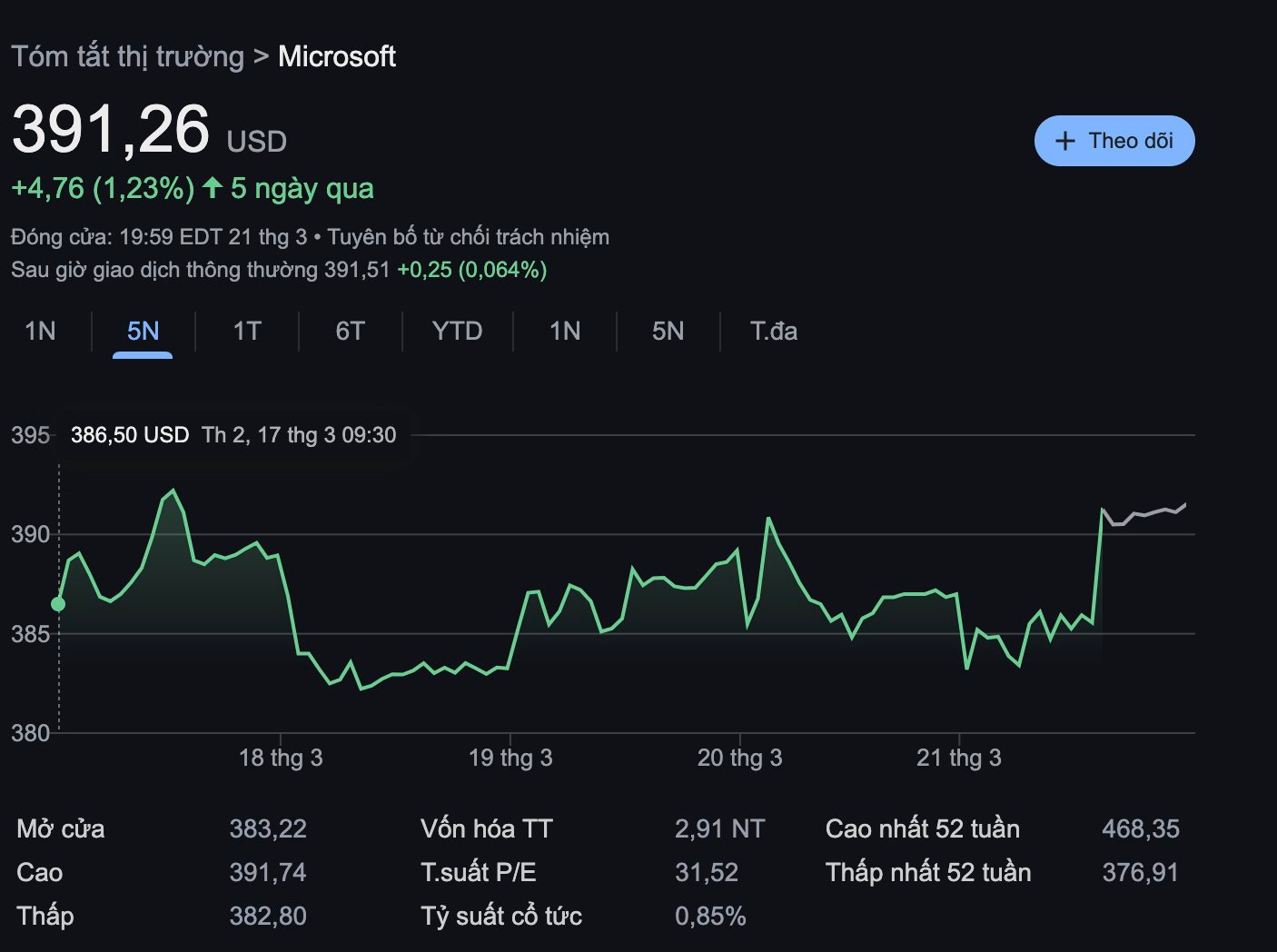This screenshot has width=1277, height=952.
Task: Select the first 1N one-day tab
Action: (40, 331)
